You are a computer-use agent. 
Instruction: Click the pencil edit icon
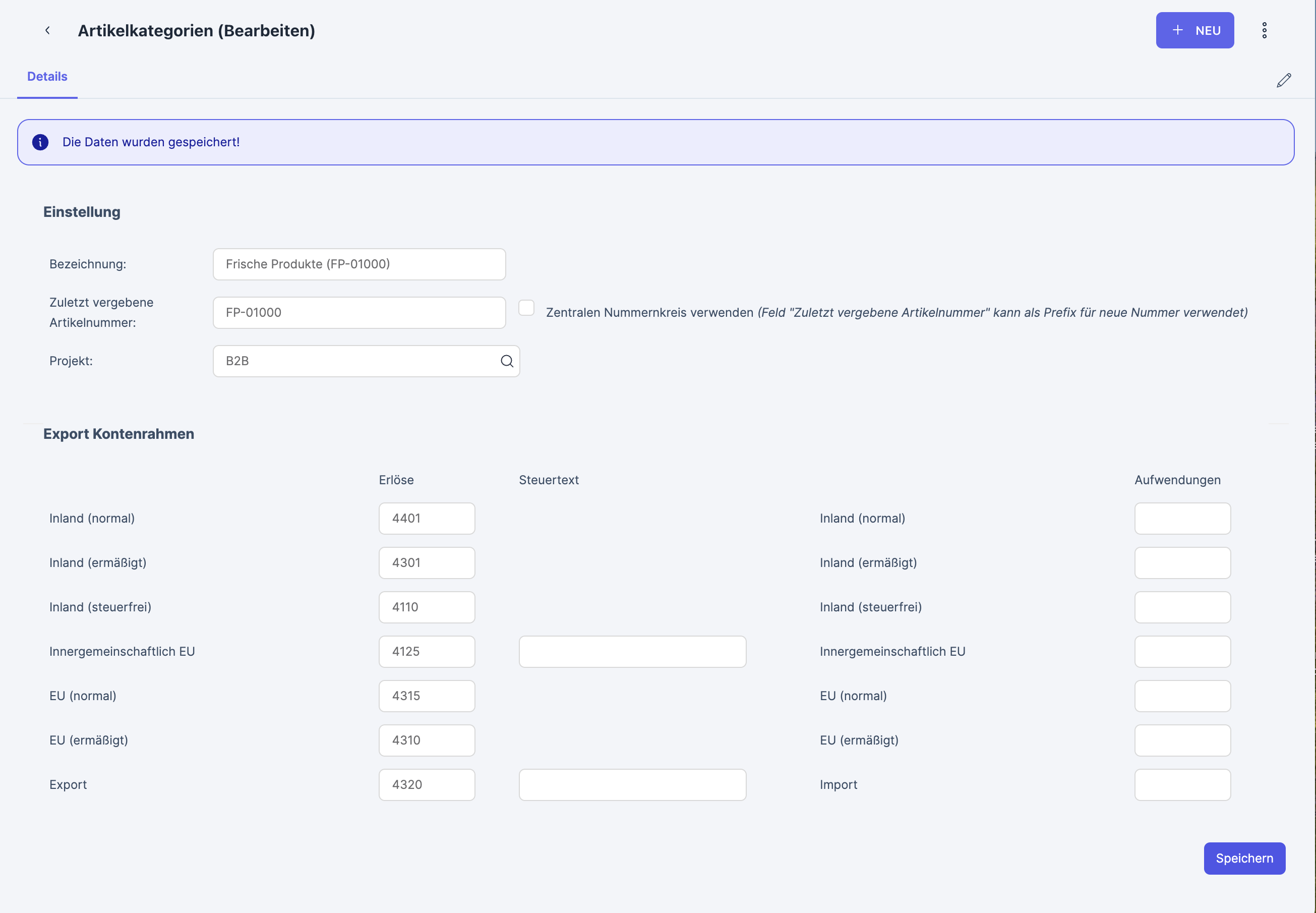click(1283, 81)
